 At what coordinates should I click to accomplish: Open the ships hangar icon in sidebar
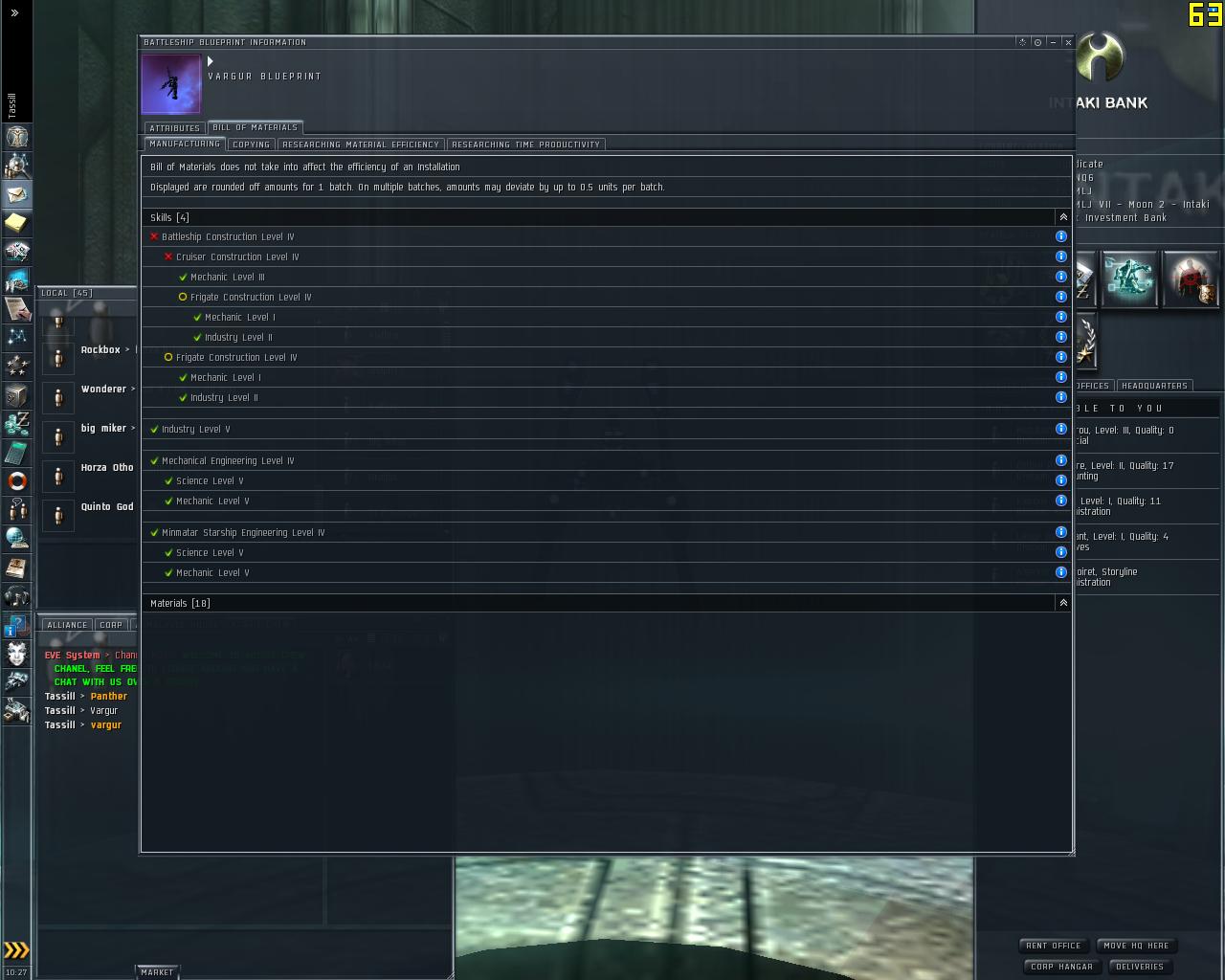[17, 682]
